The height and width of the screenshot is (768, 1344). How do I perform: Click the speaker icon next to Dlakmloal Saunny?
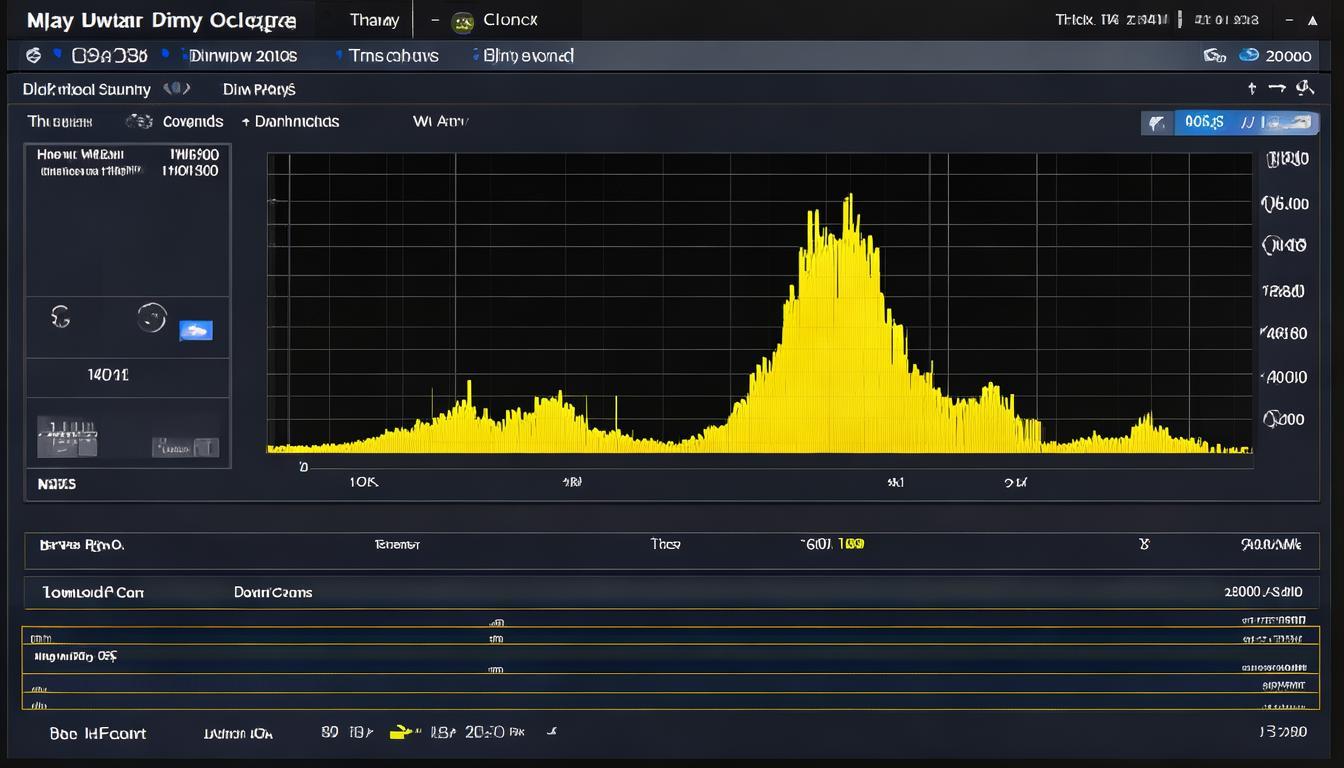tap(176, 89)
